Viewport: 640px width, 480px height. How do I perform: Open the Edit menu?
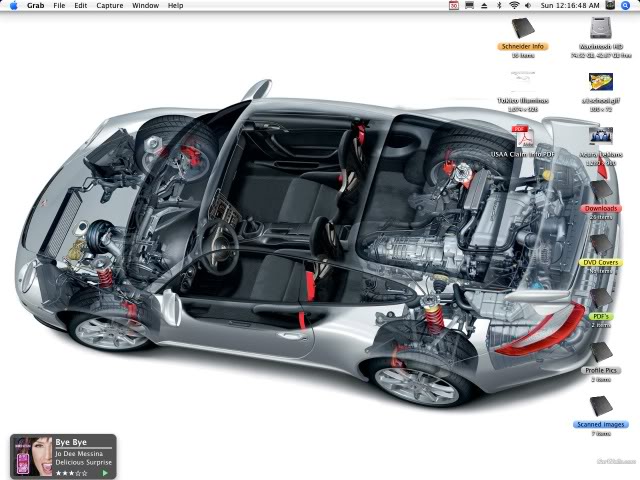tap(80, 5)
